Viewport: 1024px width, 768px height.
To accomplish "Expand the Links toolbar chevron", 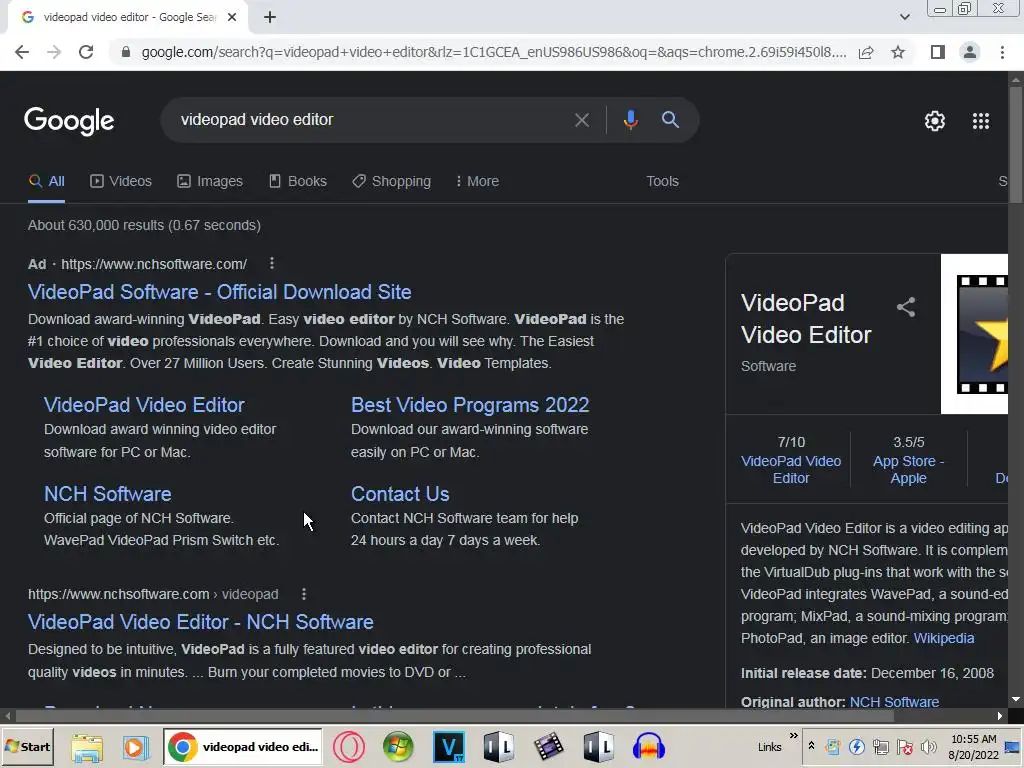I will tap(793, 736).
